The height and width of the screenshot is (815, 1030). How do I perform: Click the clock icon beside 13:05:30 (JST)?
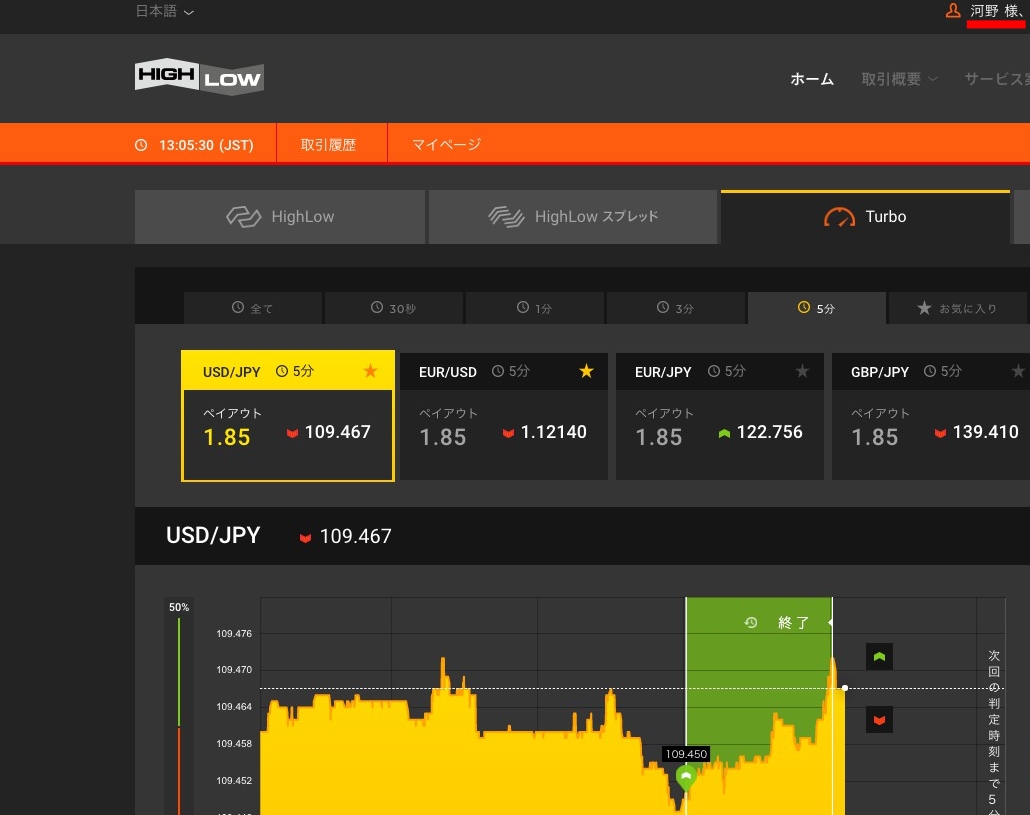click(141, 145)
